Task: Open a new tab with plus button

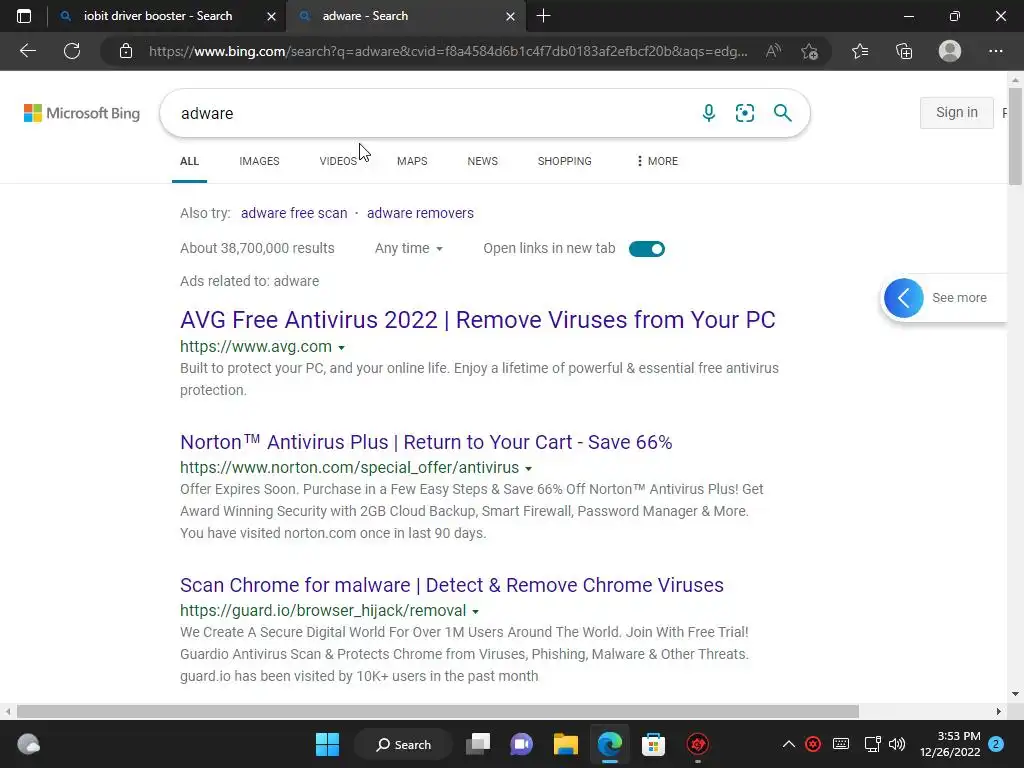Action: 543,16
